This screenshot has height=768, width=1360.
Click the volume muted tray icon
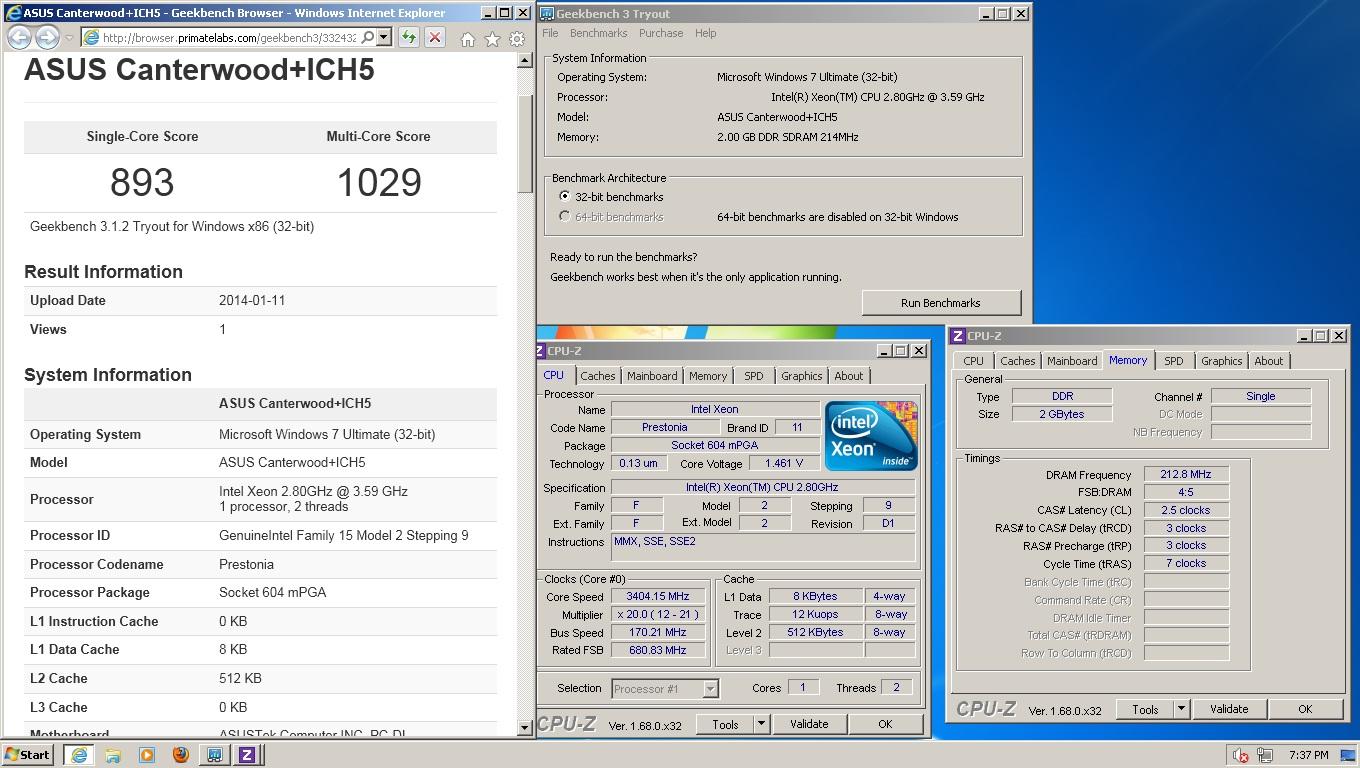[1240, 755]
